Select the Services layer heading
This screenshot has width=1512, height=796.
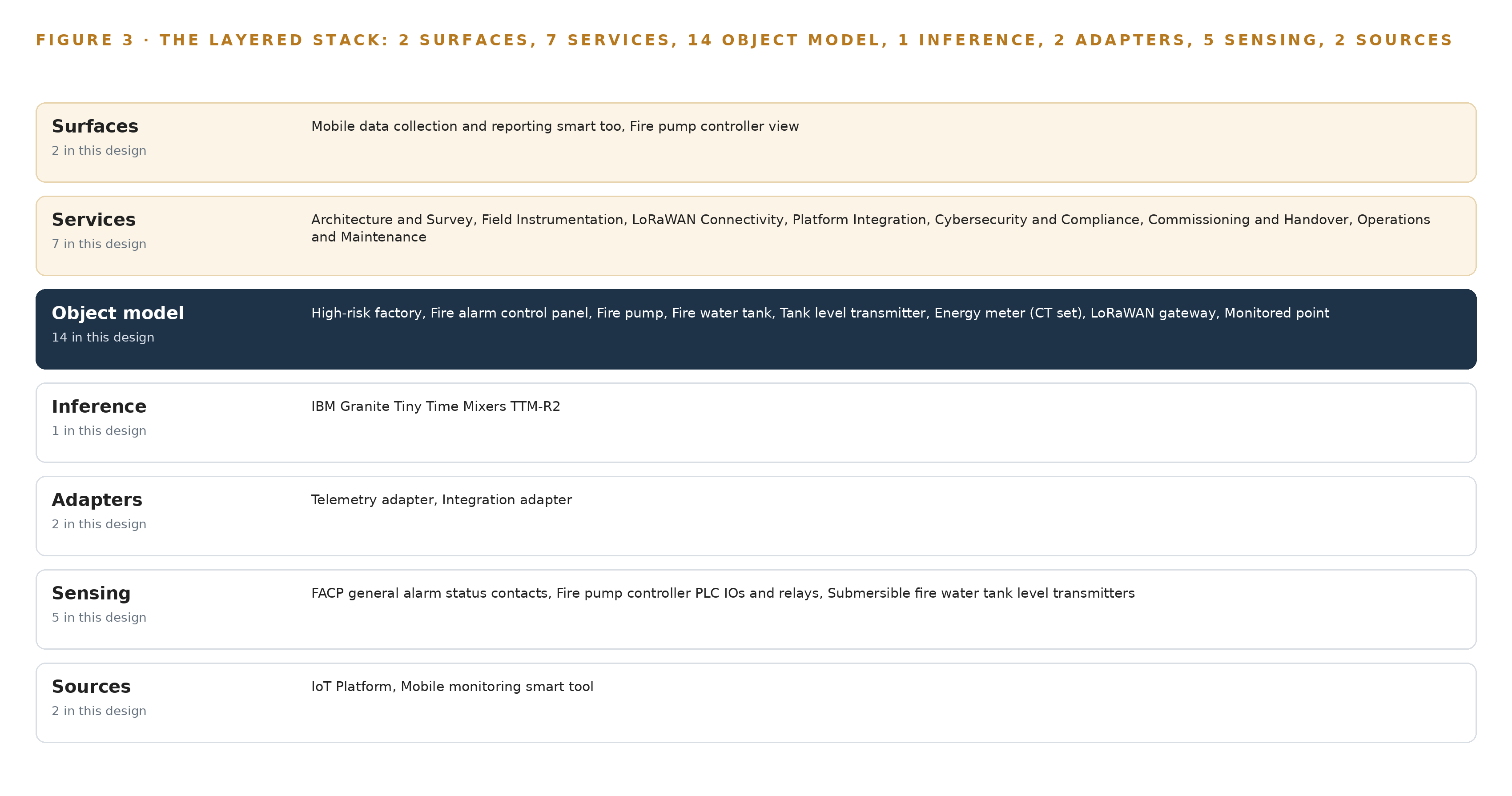point(94,220)
